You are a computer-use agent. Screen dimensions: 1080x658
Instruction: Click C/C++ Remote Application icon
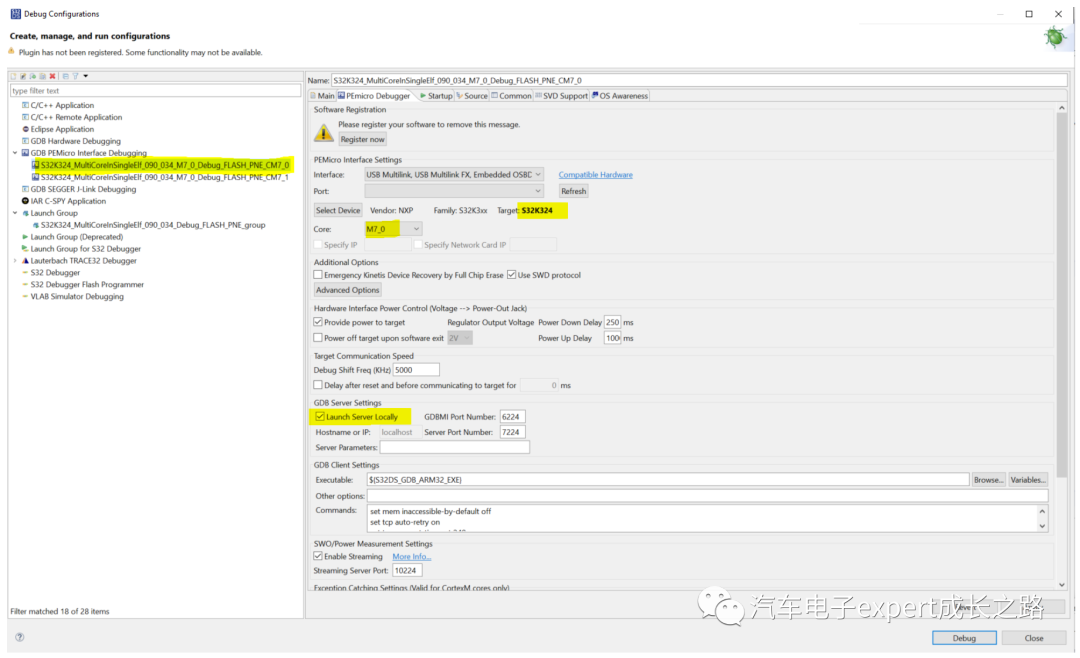(x=25, y=117)
